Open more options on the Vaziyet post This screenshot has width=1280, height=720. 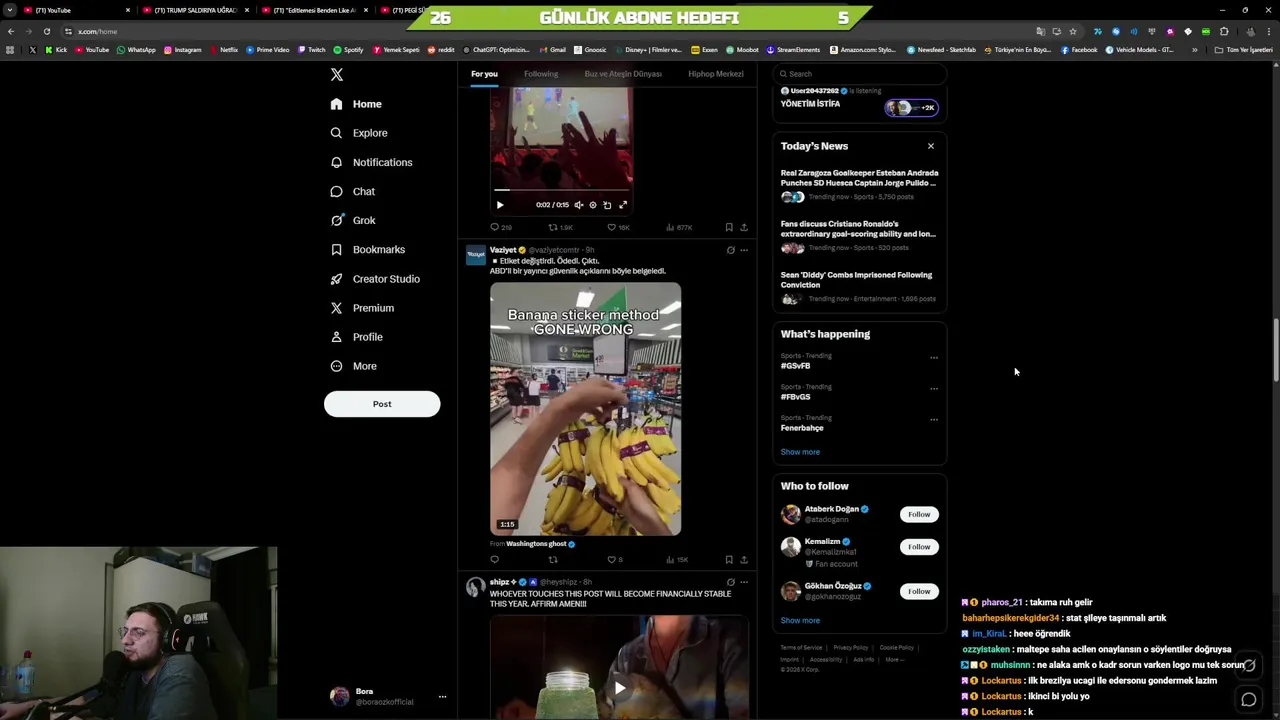[743, 250]
